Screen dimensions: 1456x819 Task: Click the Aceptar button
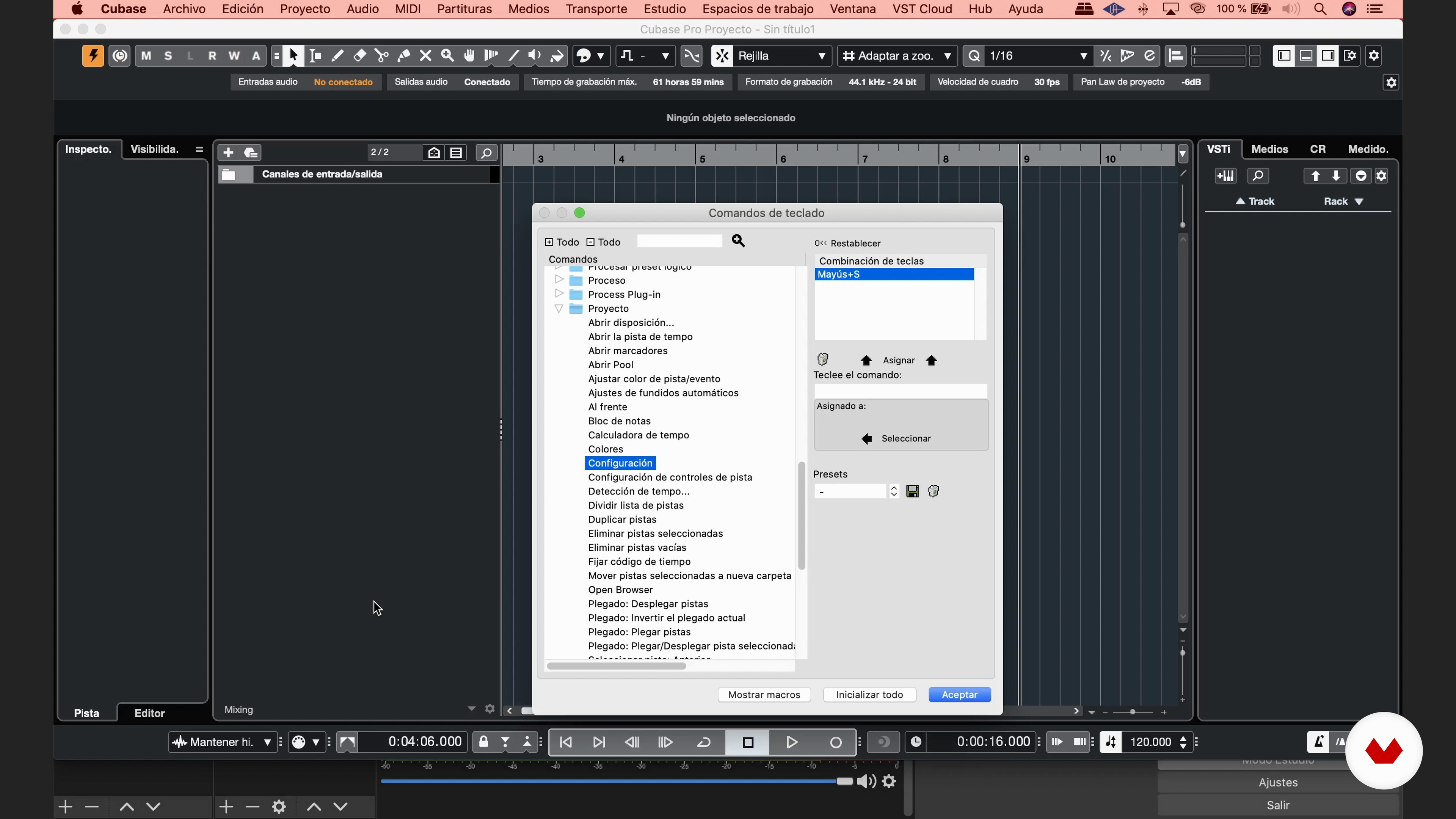[959, 695]
